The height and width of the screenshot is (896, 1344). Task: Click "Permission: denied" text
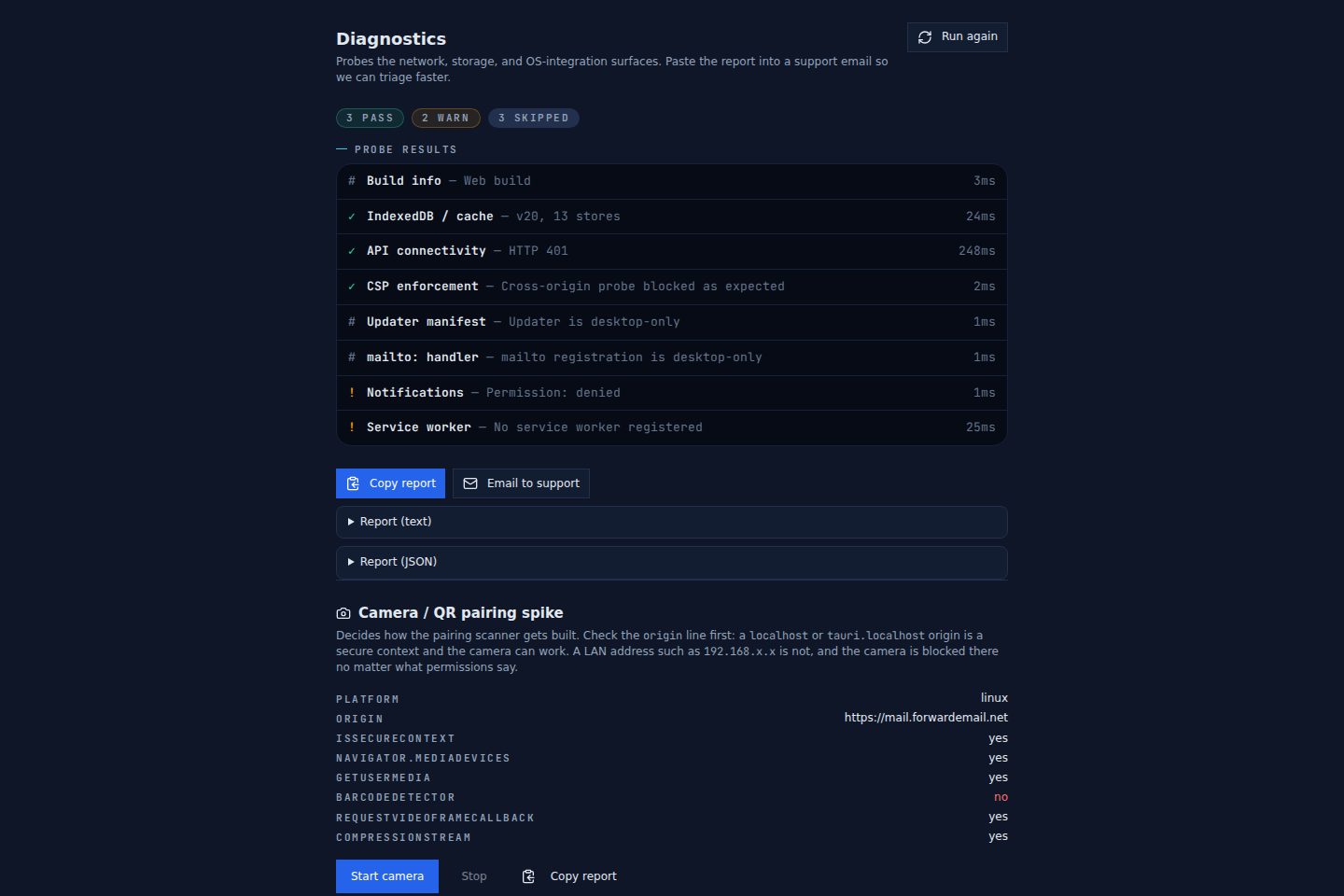coord(553,393)
